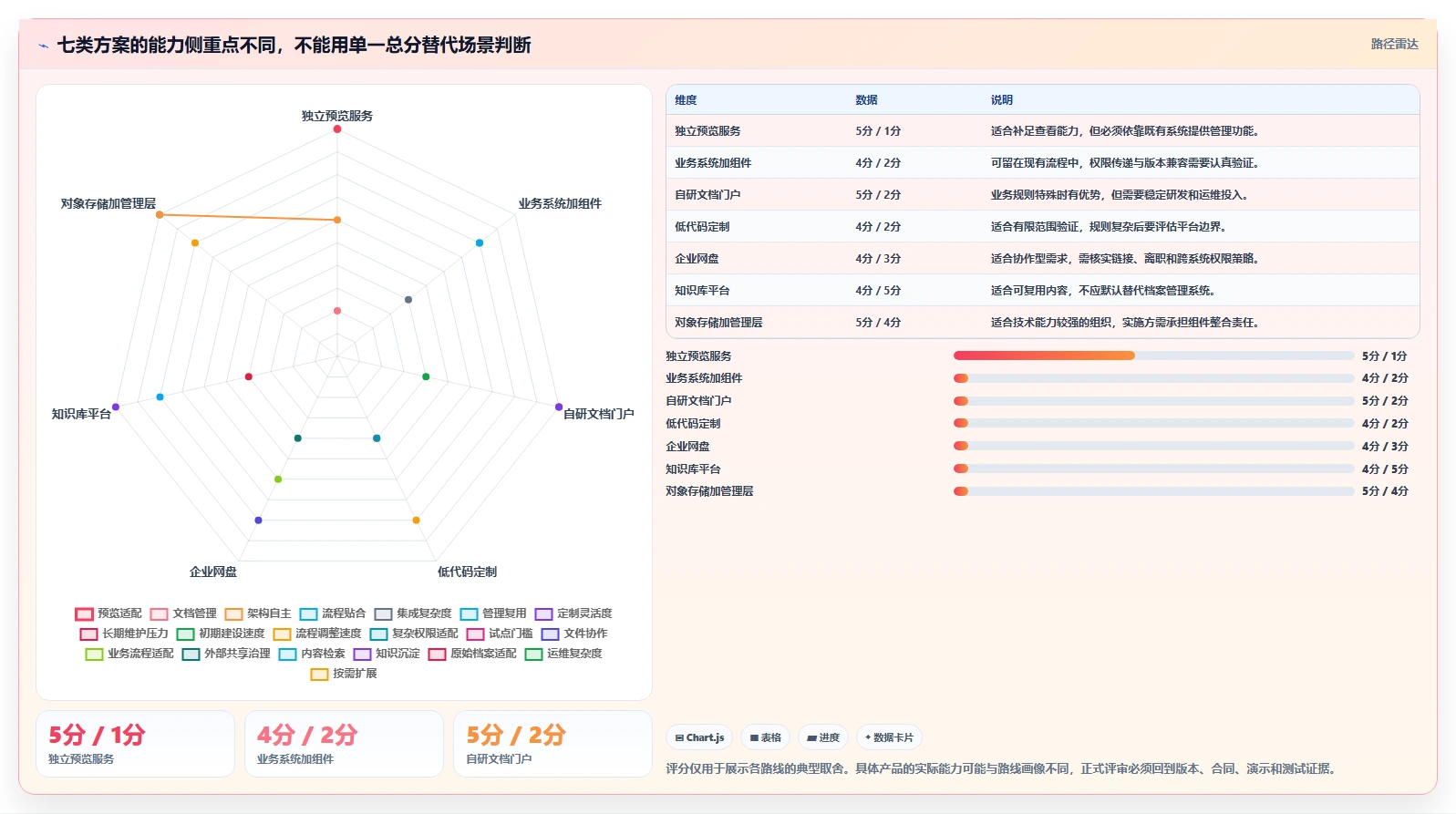Click the 企业网盘 radar axis label

pyautogui.click(x=213, y=572)
